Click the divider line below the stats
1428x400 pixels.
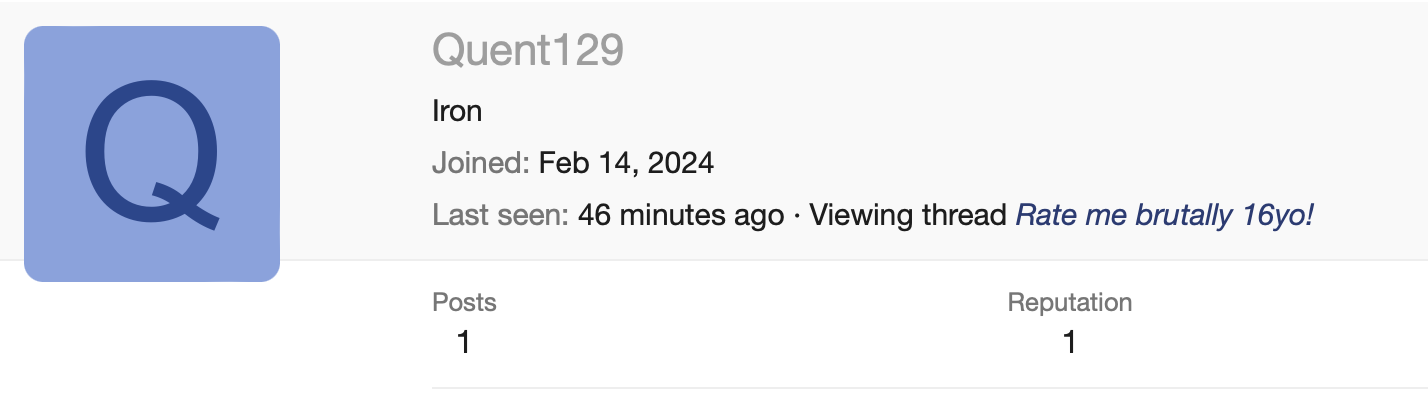pos(900,387)
